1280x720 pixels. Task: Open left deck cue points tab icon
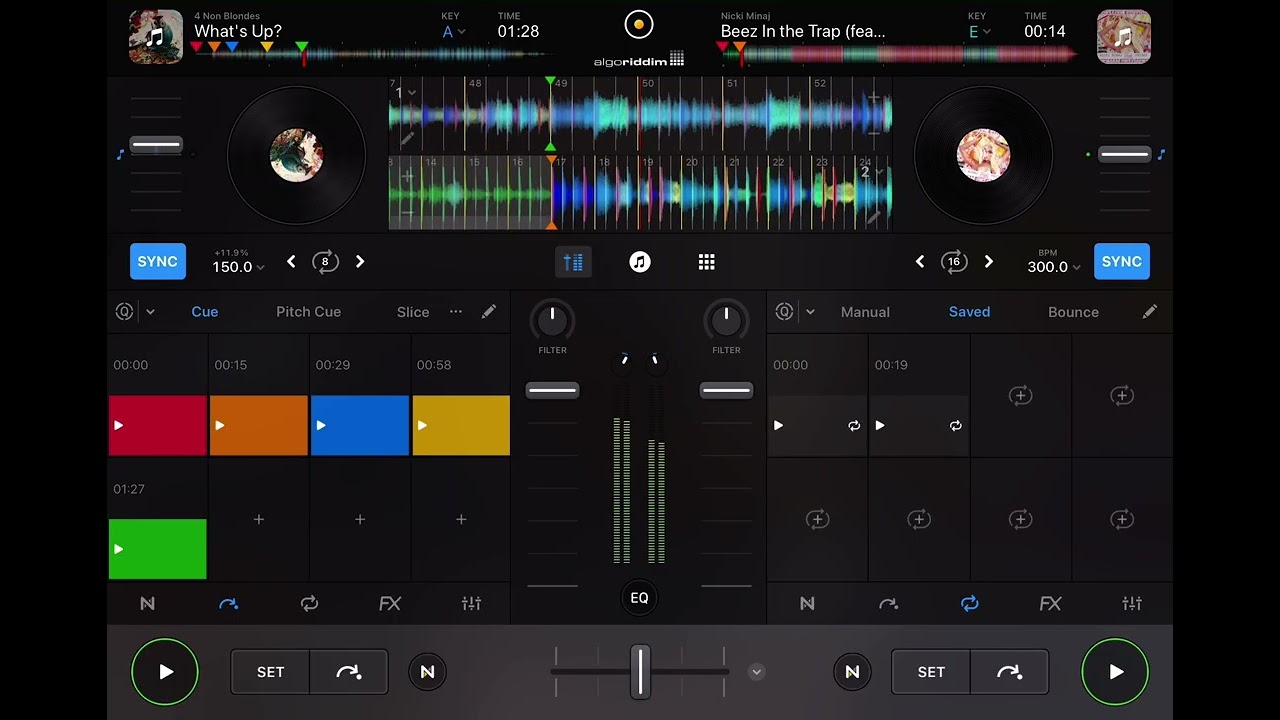[x=229, y=604]
